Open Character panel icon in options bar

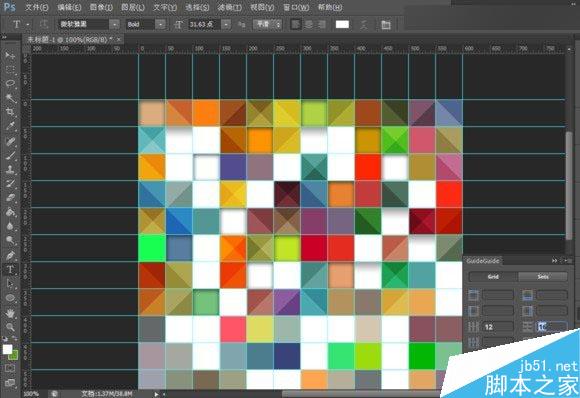(x=386, y=25)
